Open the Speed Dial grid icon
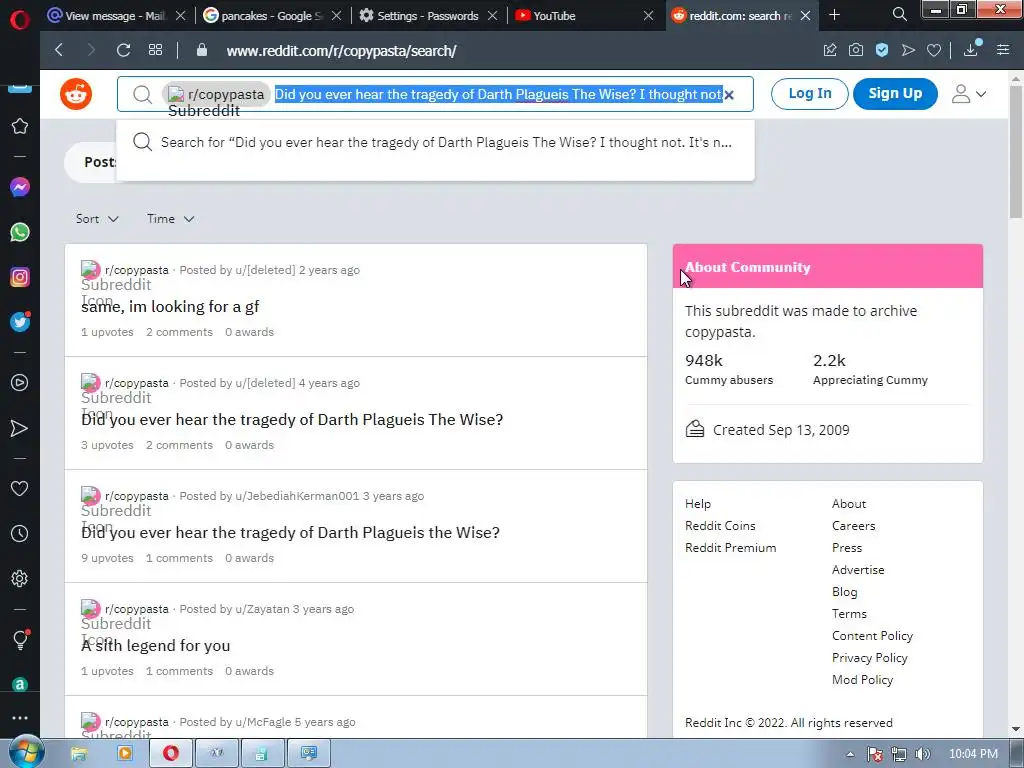This screenshot has height=768, width=1024. click(x=155, y=50)
